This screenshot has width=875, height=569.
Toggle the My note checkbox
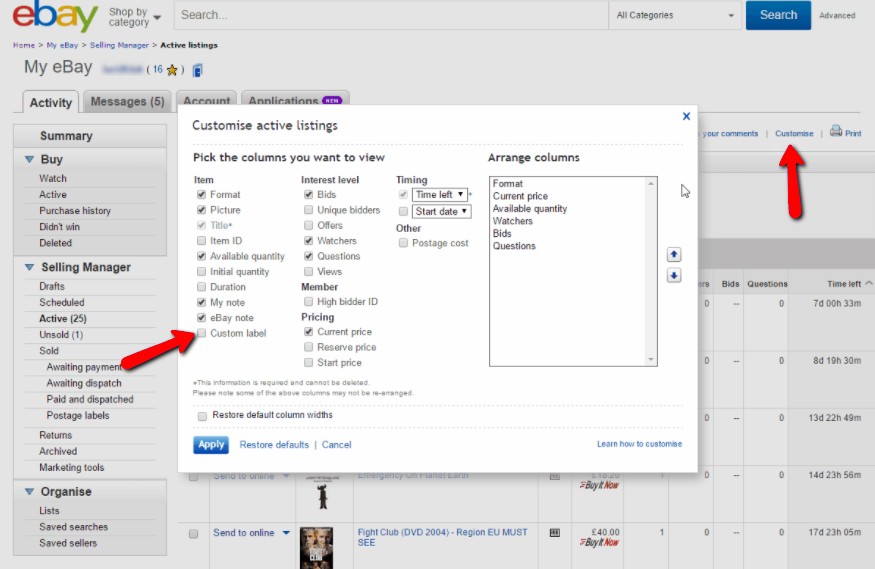tap(201, 302)
